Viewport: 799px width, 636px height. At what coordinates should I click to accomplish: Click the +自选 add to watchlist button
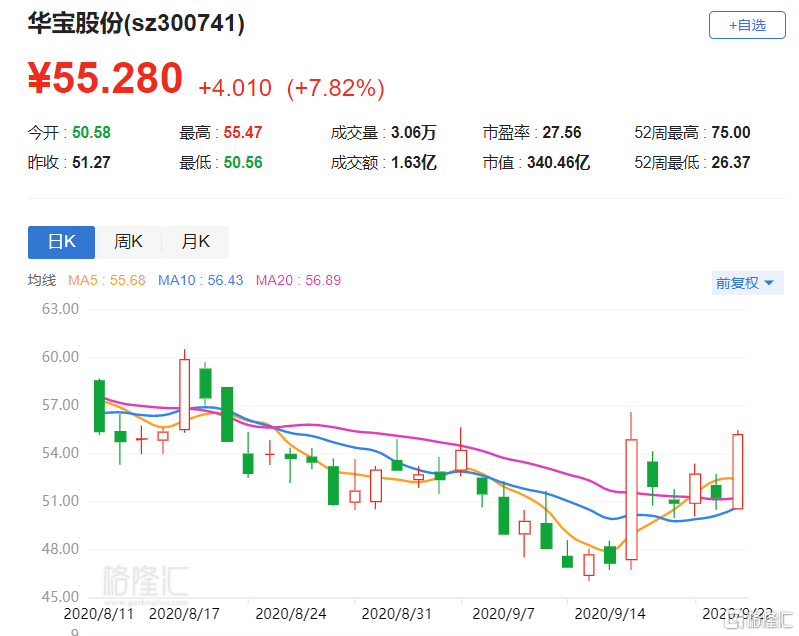(747, 25)
